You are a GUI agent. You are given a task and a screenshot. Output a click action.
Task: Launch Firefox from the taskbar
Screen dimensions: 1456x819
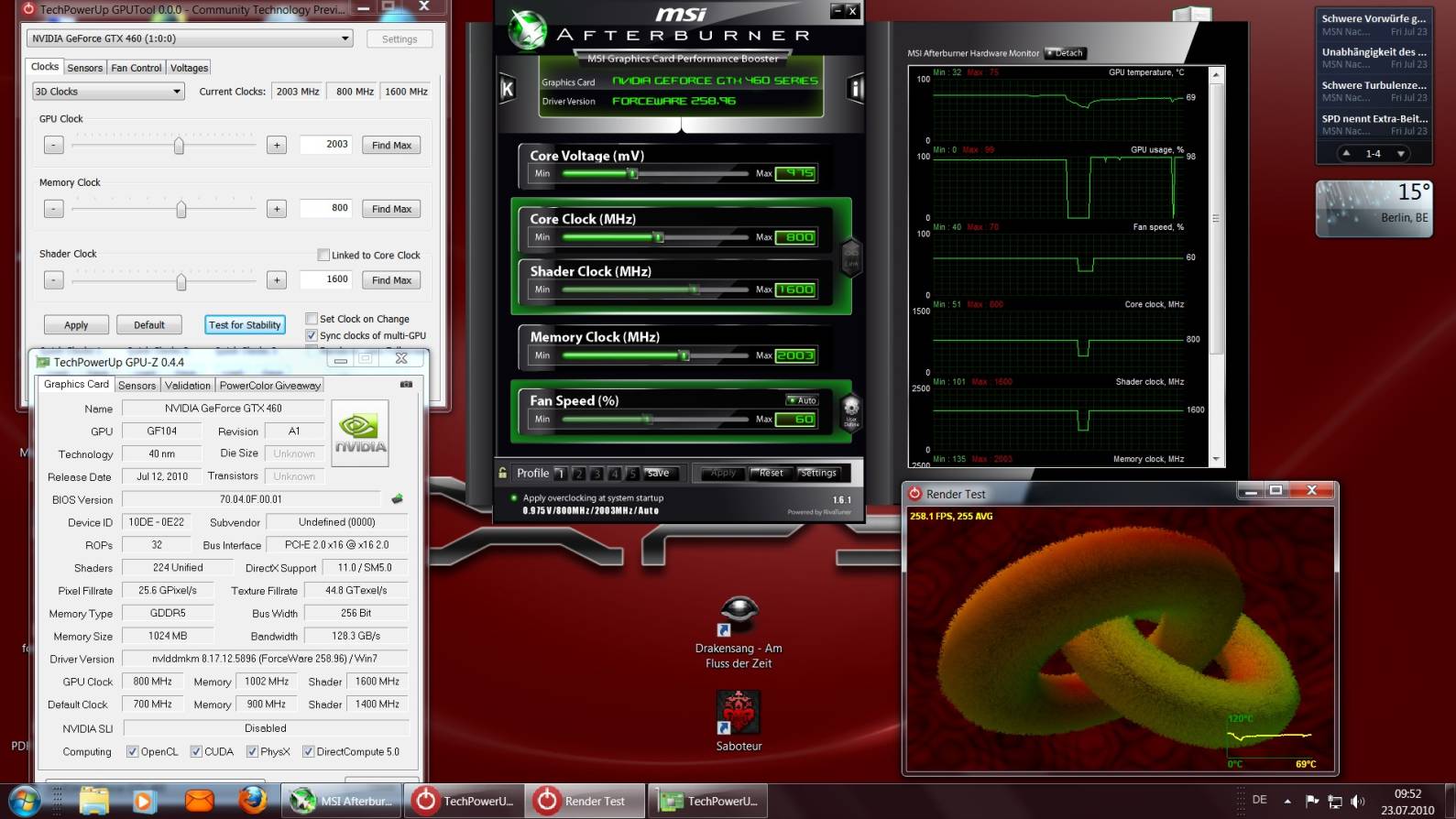[x=252, y=801]
